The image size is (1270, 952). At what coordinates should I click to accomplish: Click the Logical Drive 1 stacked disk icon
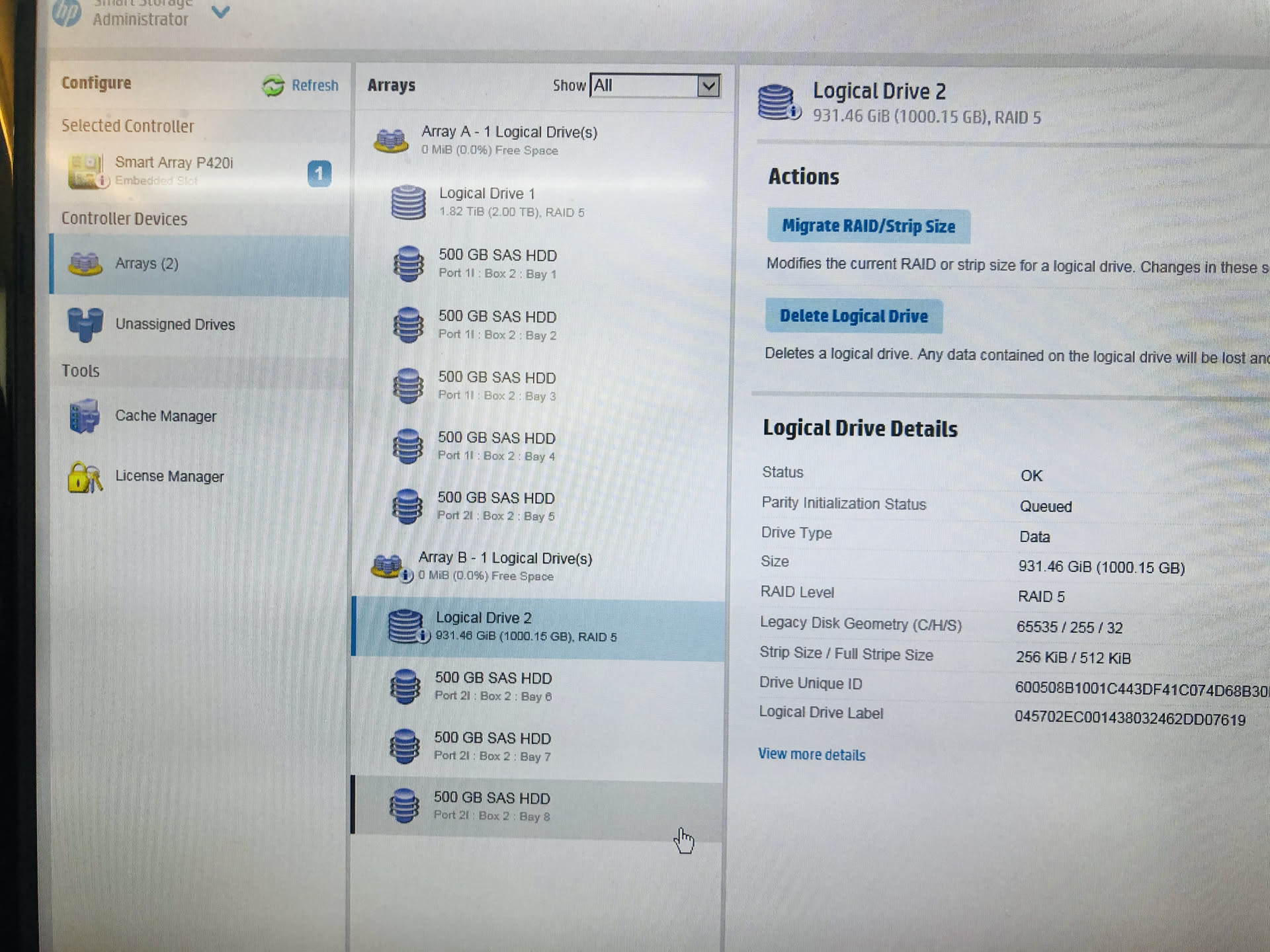[x=408, y=202]
